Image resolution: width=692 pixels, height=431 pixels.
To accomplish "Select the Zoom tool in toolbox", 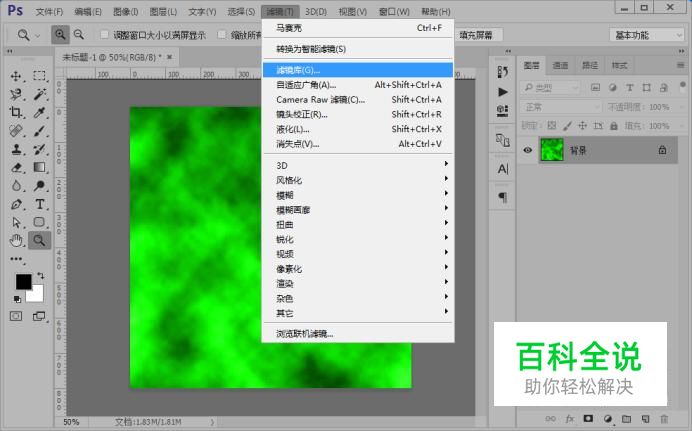I will (39, 240).
